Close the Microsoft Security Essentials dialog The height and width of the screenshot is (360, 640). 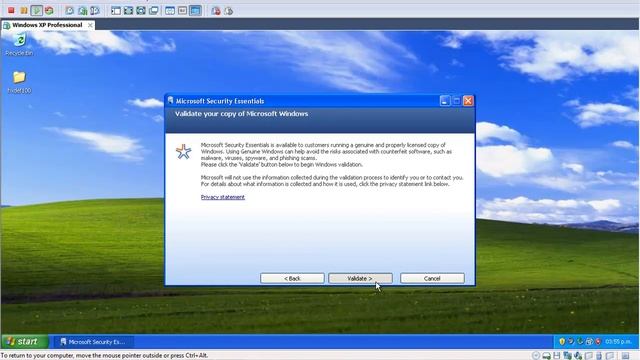pyautogui.click(x=468, y=100)
